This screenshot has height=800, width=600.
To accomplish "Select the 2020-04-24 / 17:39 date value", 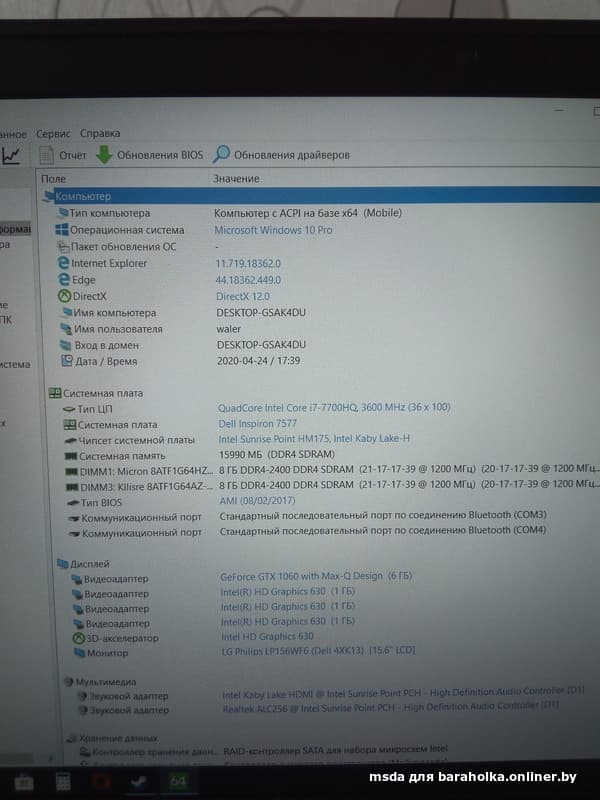I will [x=259, y=361].
